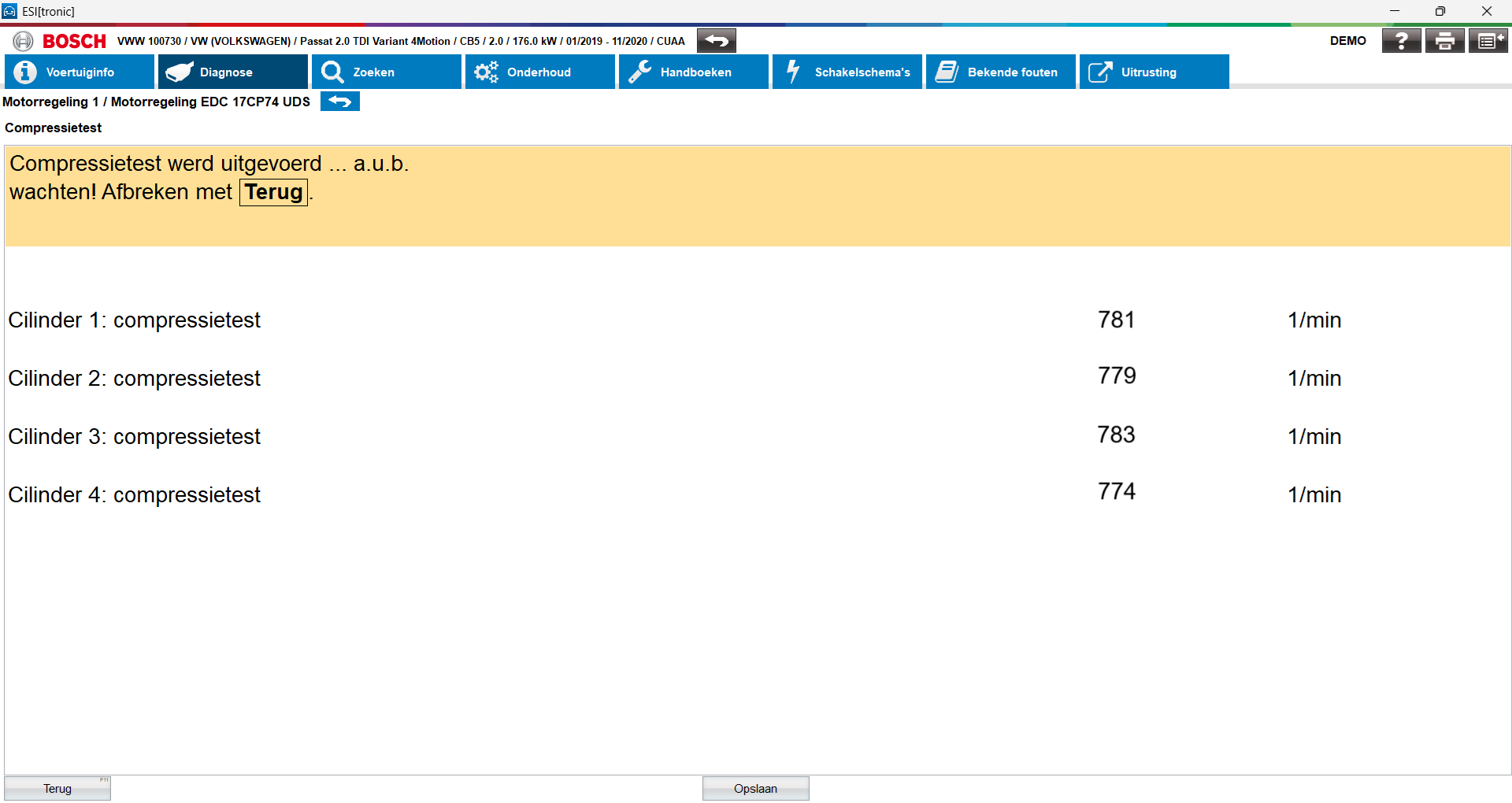Screen dimensions: 1512x803
Task: Open the Handboeken tab
Action: pyautogui.click(x=693, y=72)
